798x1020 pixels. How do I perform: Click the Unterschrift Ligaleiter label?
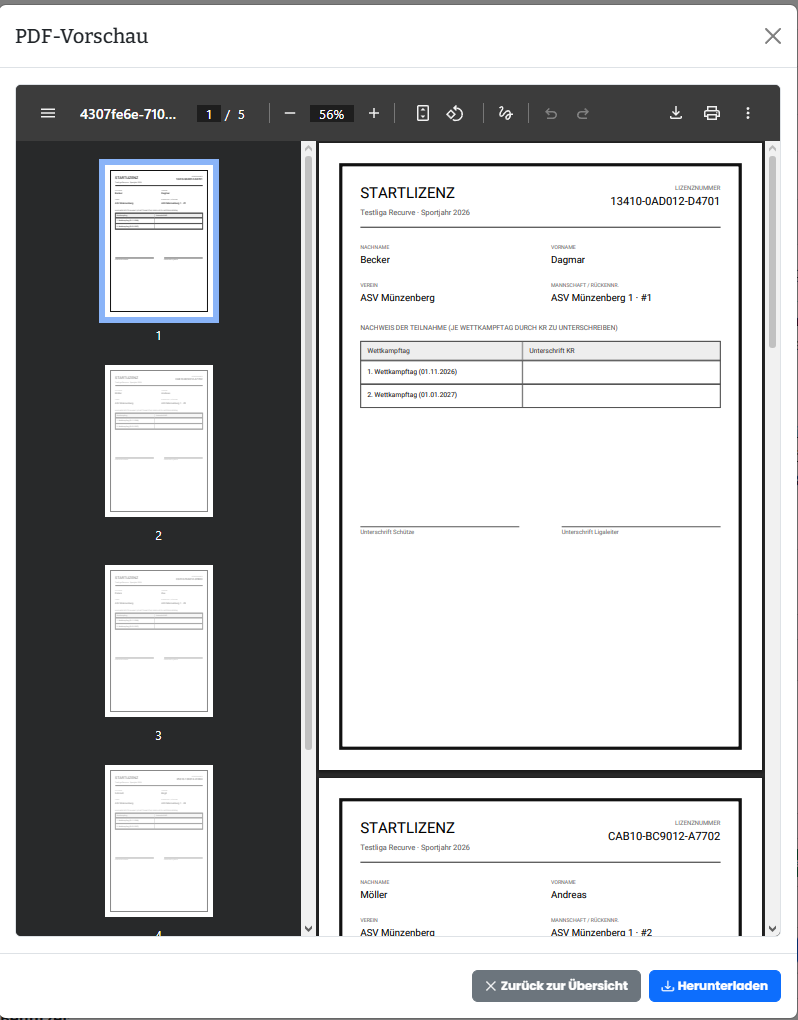(x=590, y=532)
